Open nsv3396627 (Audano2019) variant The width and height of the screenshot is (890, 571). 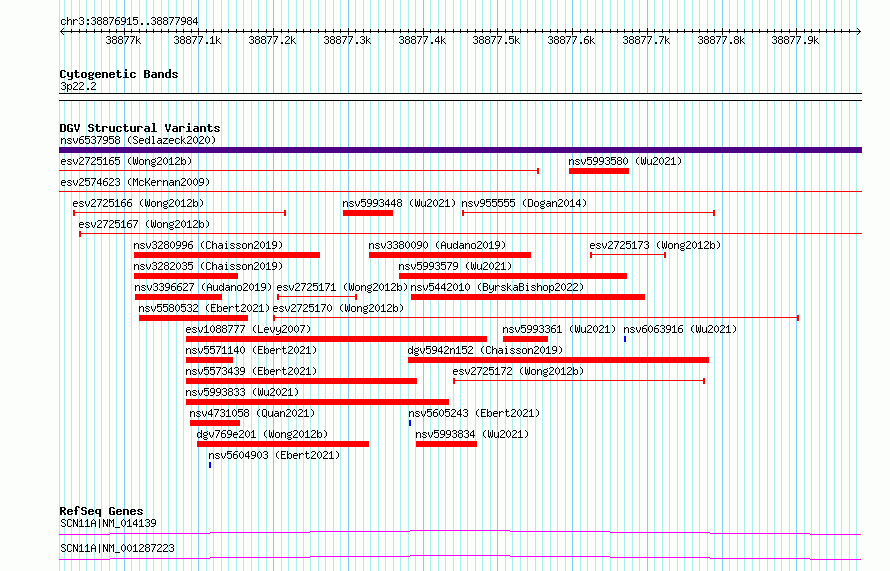203,287
